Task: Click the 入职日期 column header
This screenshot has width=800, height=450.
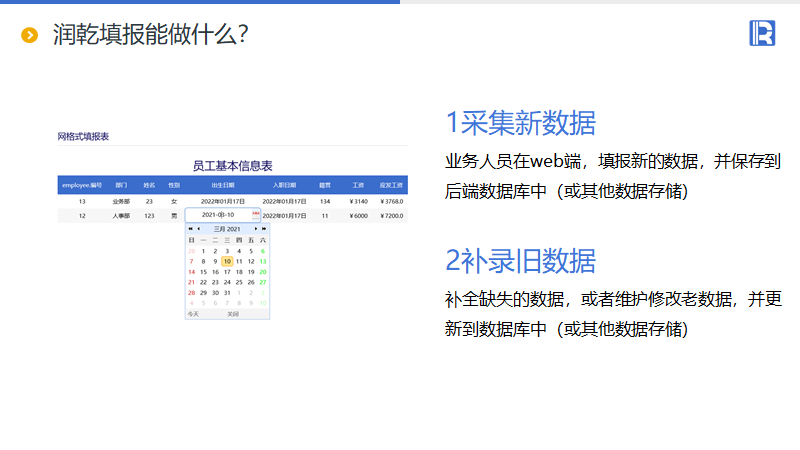Action: click(284, 185)
